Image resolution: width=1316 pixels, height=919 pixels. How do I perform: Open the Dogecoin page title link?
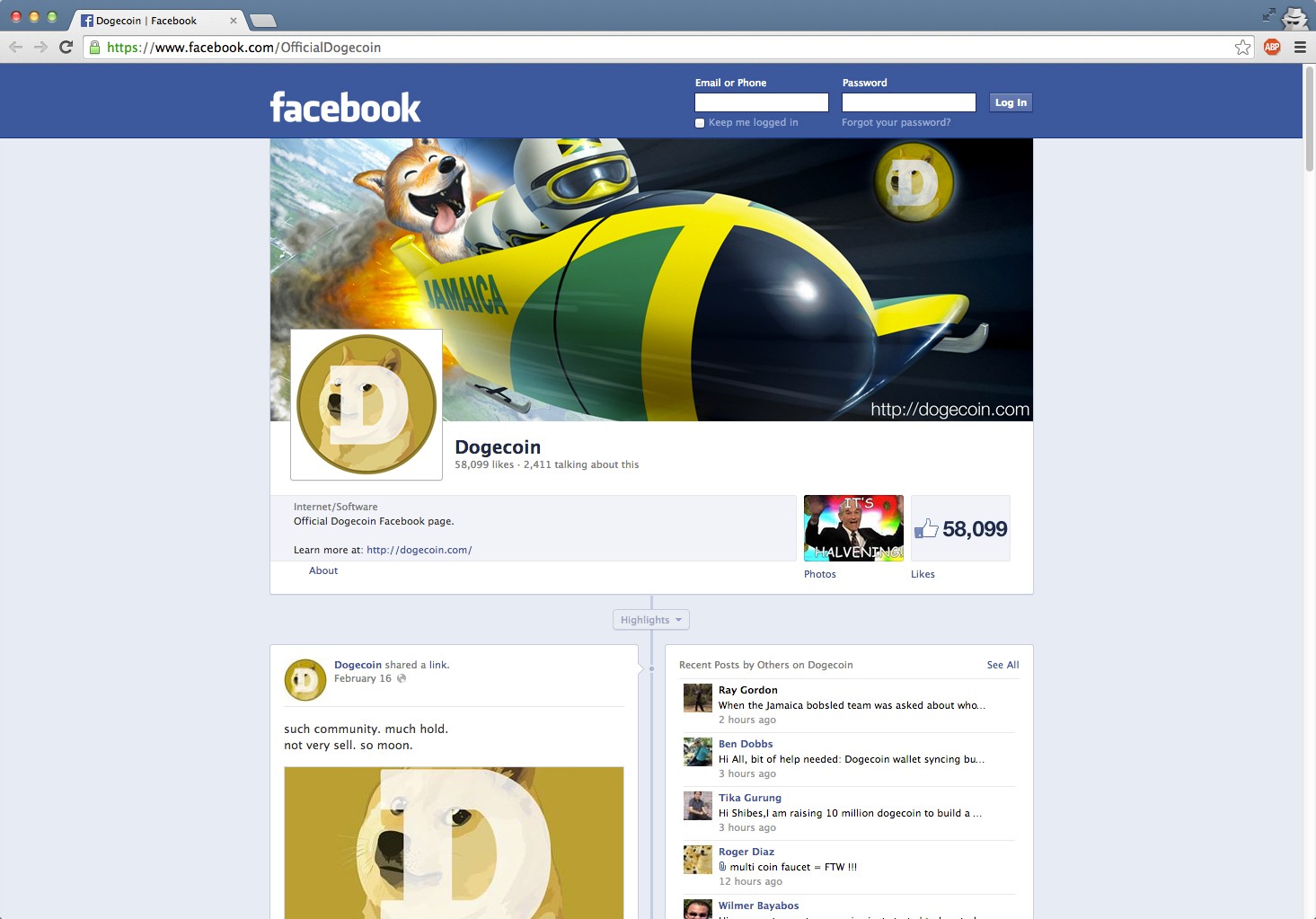coord(498,446)
